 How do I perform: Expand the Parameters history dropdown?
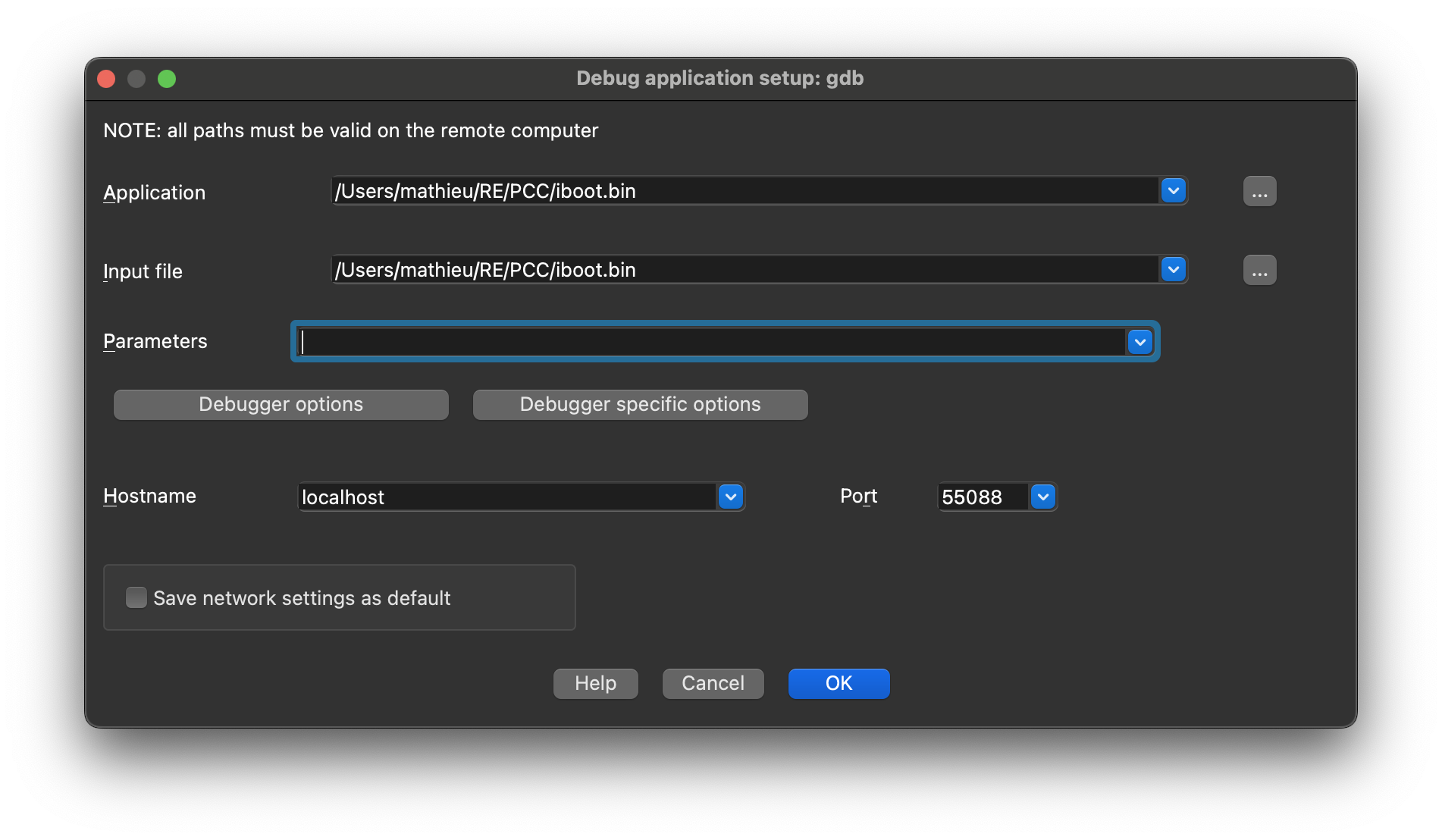[1140, 342]
